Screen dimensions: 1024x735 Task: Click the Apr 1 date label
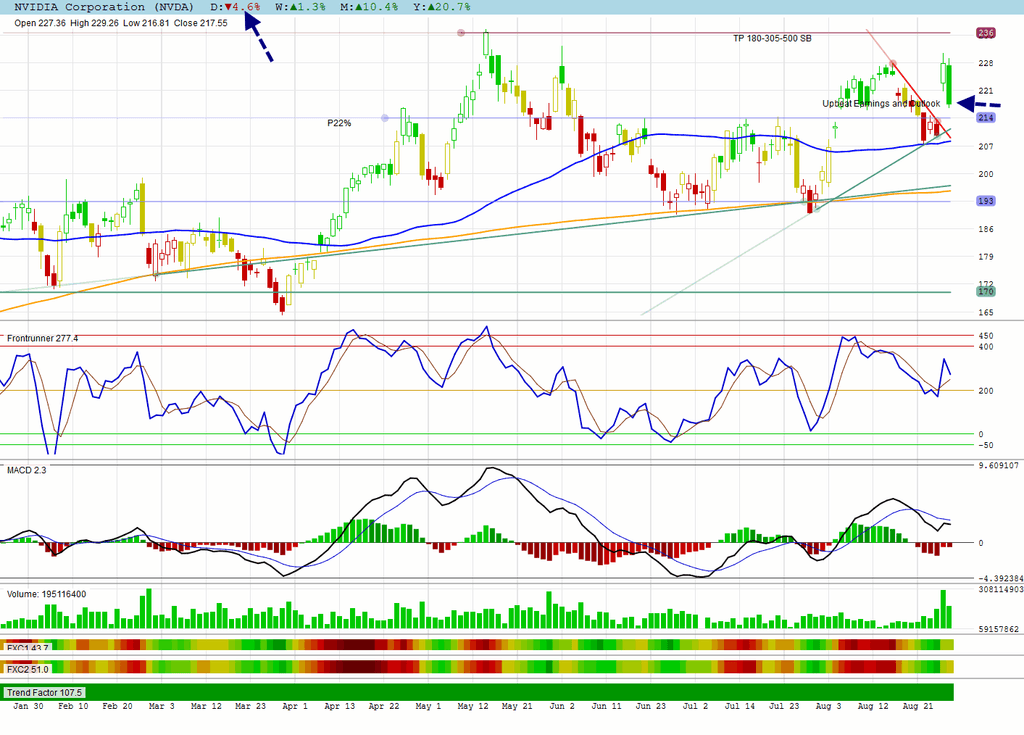(295, 706)
